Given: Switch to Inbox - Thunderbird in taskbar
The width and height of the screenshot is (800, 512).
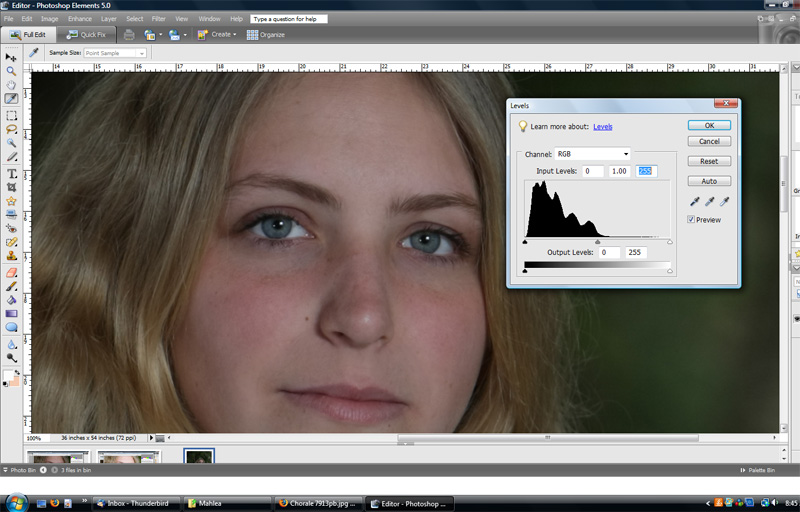Looking at the screenshot, I should [137, 503].
